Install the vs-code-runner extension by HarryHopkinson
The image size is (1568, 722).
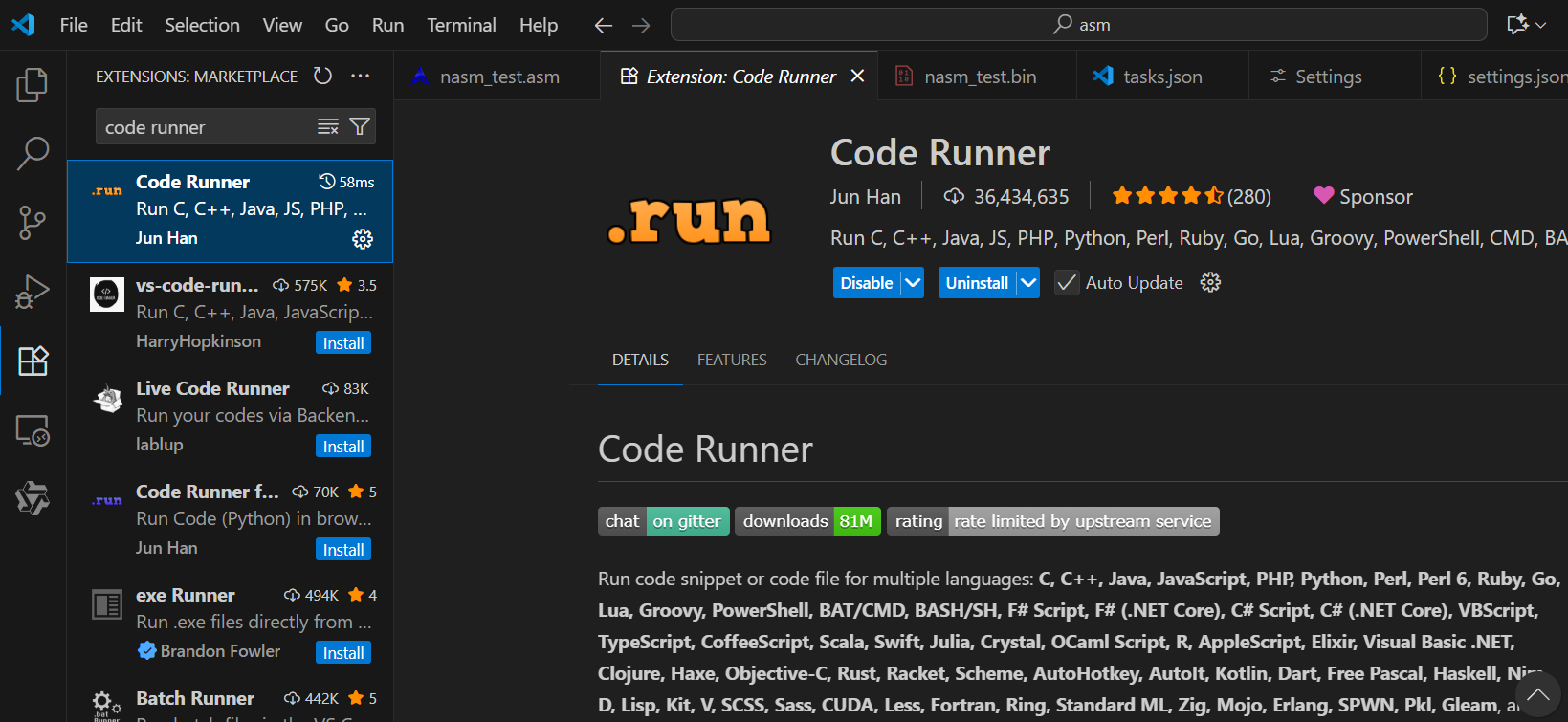pos(343,342)
